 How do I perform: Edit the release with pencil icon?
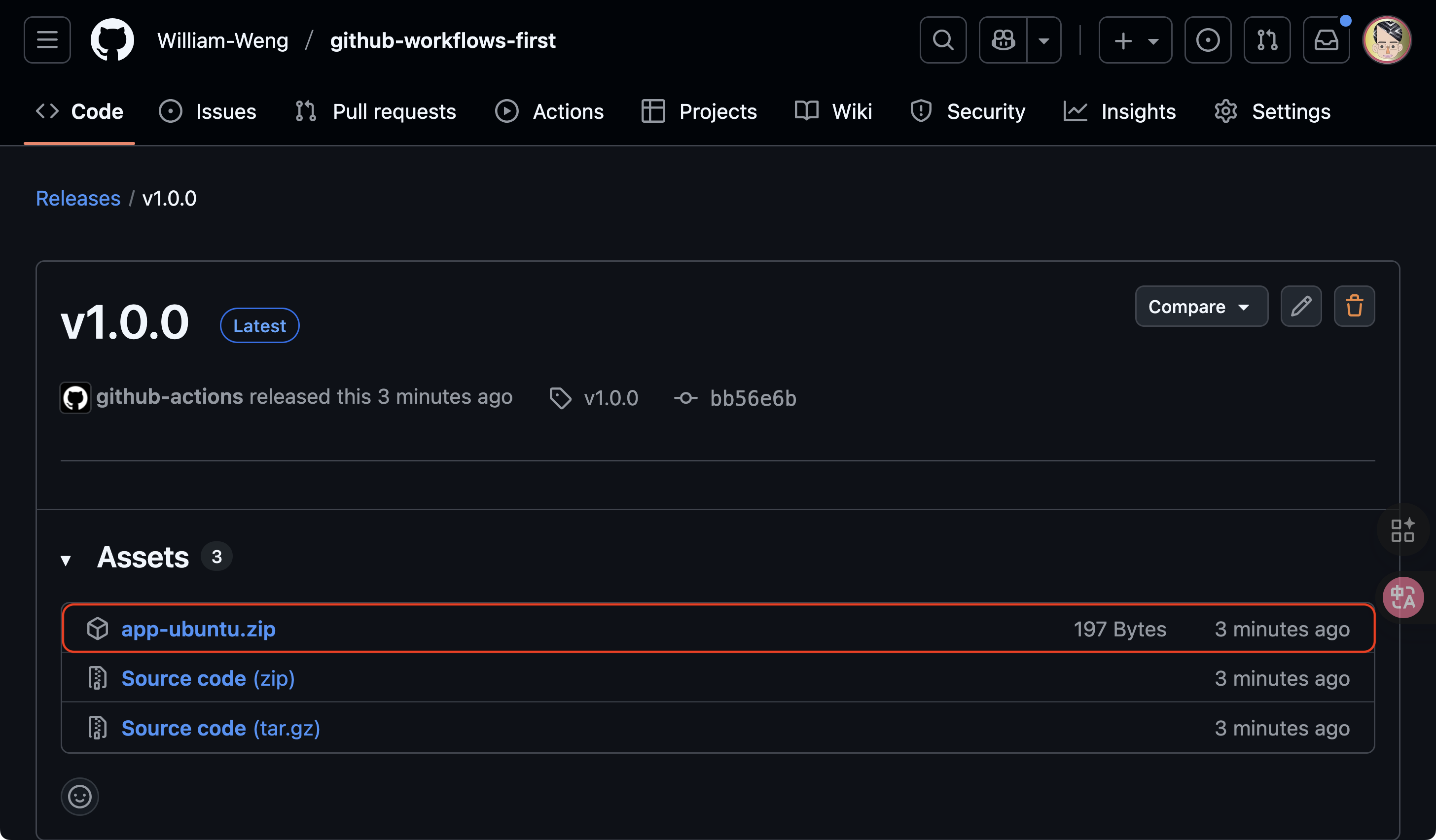point(1301,307)
